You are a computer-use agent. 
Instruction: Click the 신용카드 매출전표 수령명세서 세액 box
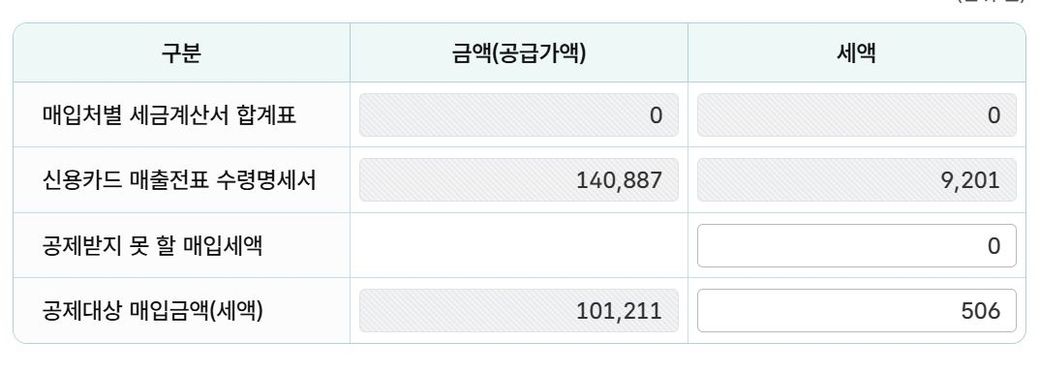(856, 180)
